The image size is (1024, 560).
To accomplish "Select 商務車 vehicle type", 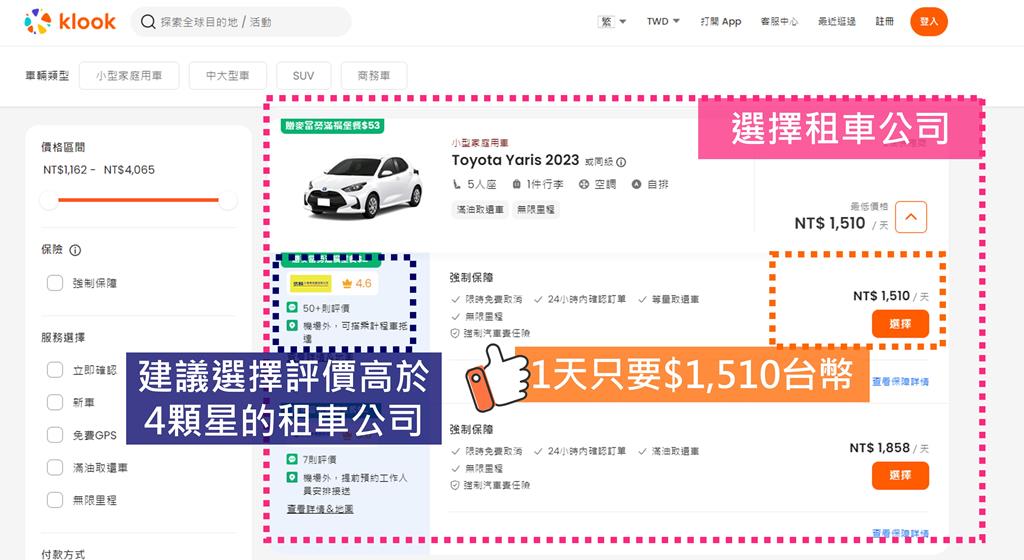I will tap(374, 76).
